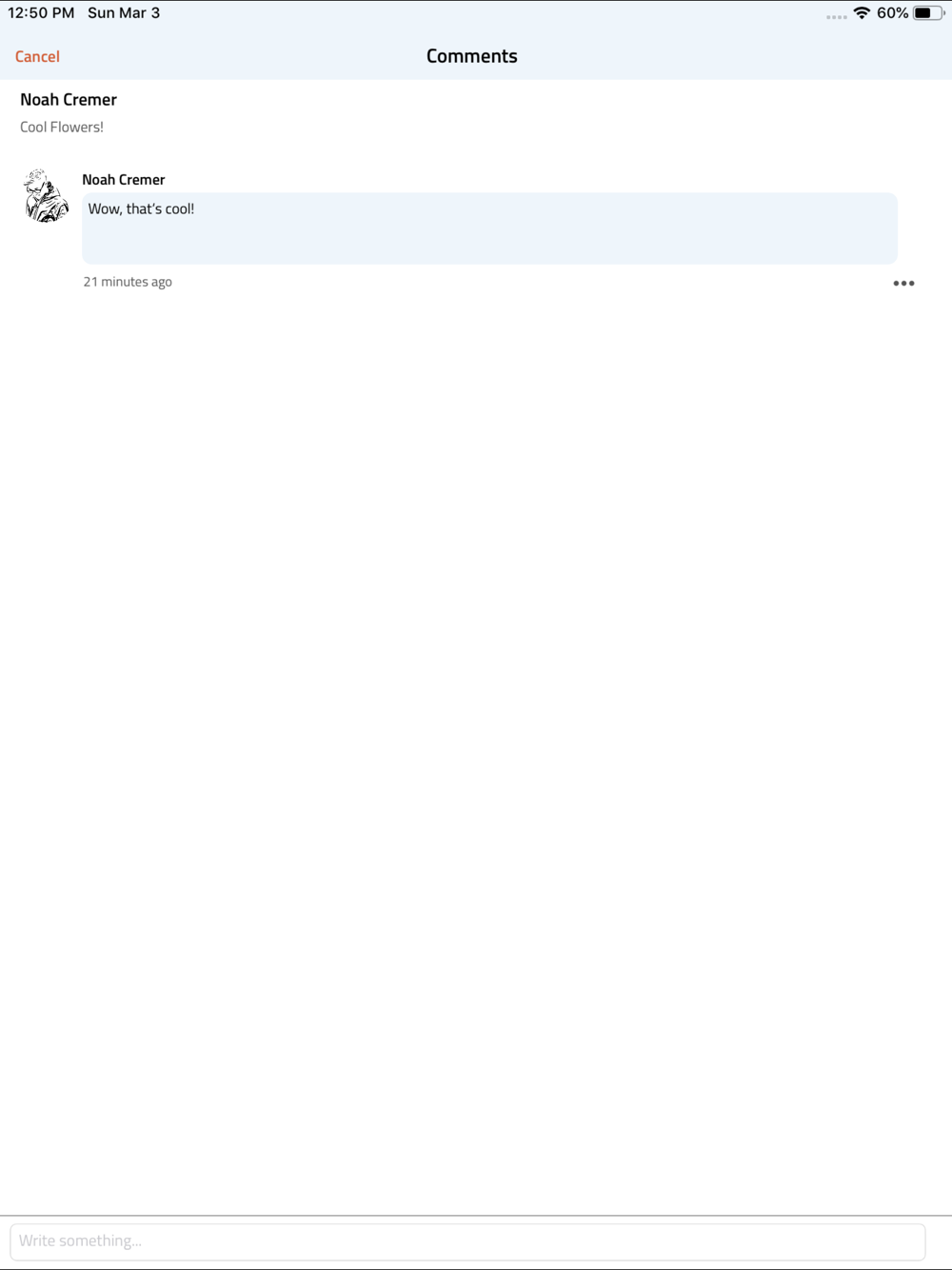Screen dimensions: 952x1270
Task: Tap the Wi-Fi status icon
Action: 862,13
